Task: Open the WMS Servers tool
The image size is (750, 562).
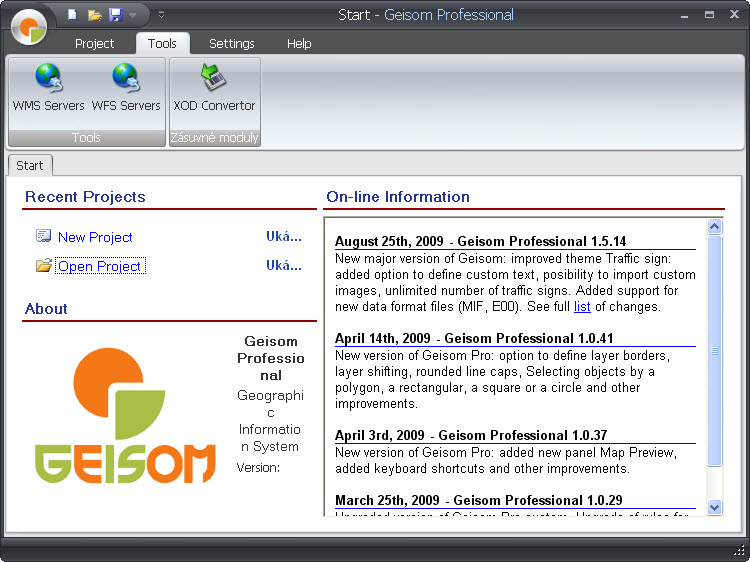Action: [48, 88]
